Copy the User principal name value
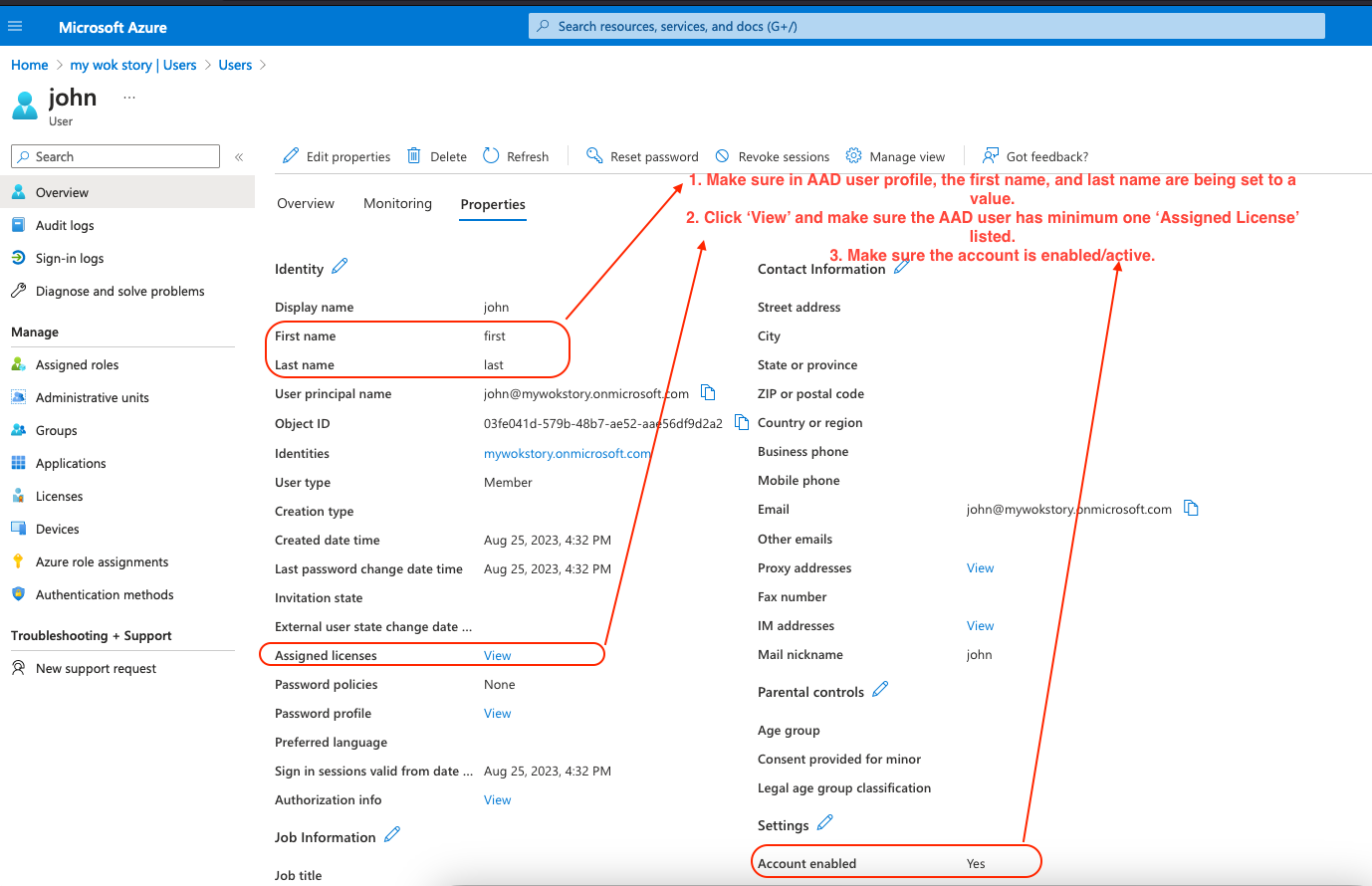The width and height of the screenshot is (1372, 886). [708, 392]
